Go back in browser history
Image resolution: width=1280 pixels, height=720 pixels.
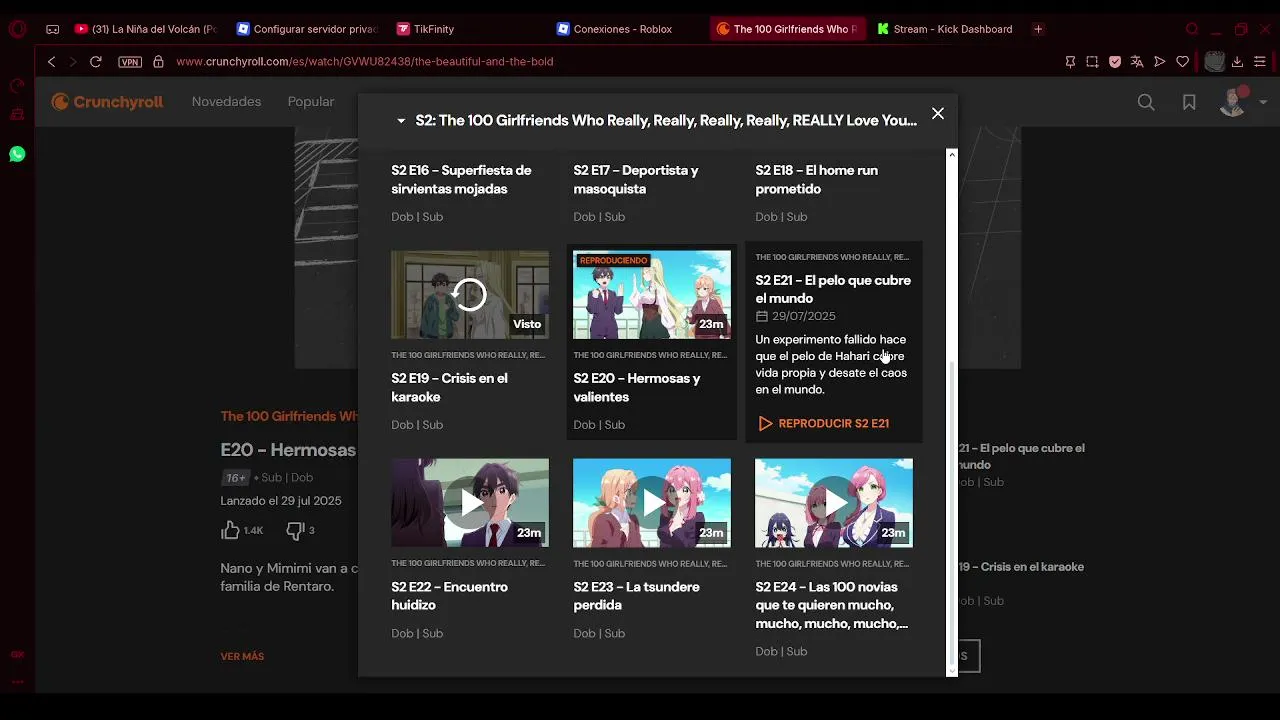point(52,62)
